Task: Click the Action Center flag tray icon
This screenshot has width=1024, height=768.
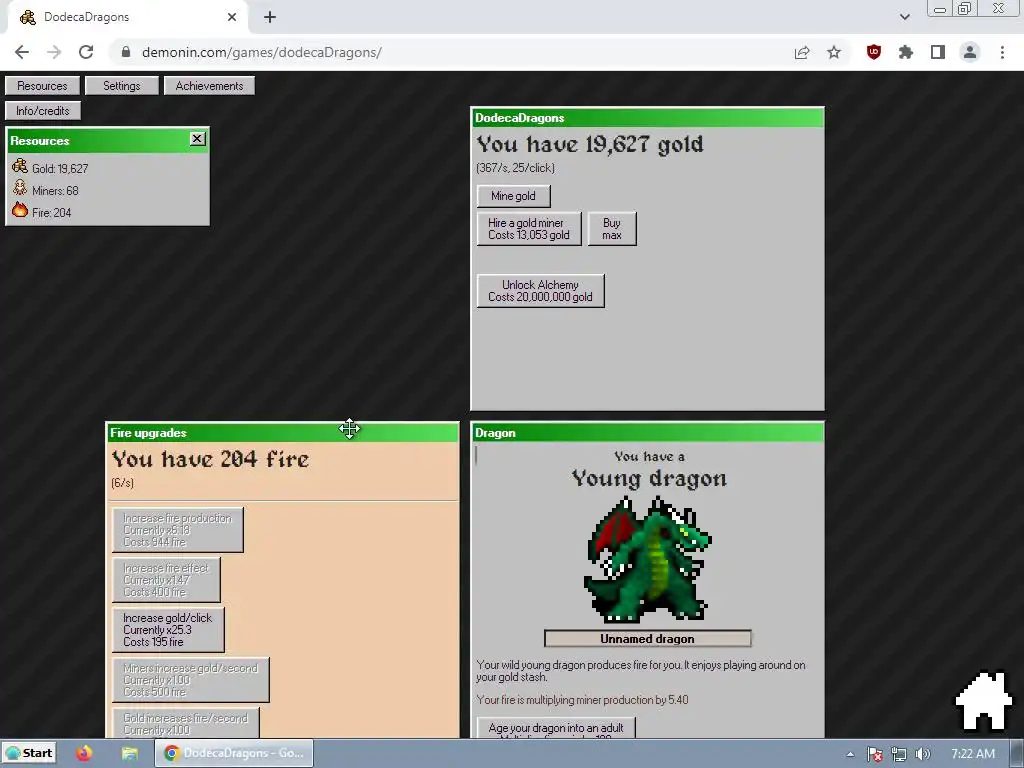Action: click(x=875, y=754)
